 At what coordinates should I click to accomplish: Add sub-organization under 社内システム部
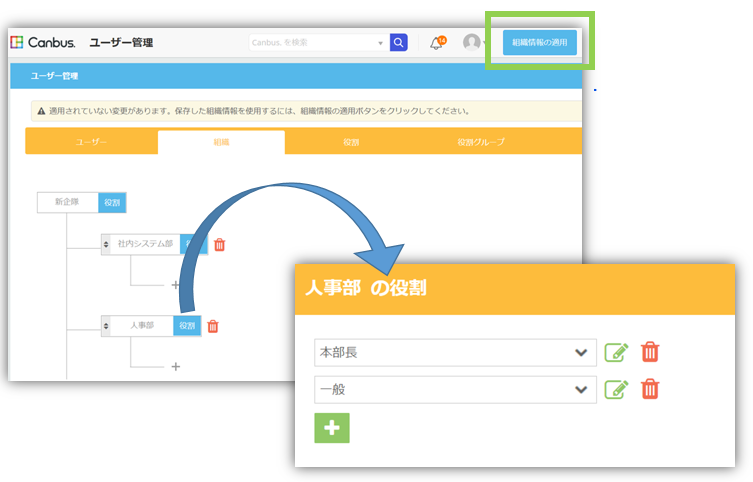[x=175, y=285]
